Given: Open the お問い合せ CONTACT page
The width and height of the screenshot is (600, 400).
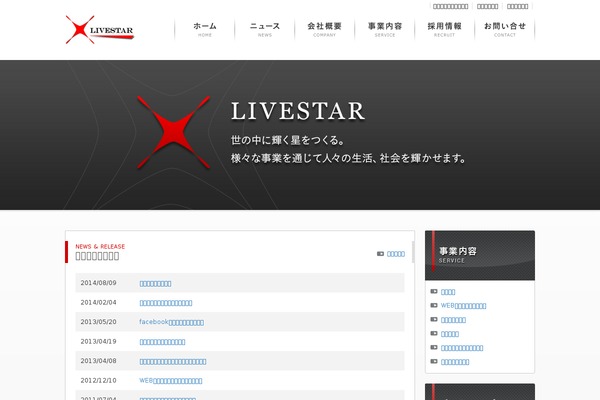Looking at the screenshot, I should tap(505, 29).
